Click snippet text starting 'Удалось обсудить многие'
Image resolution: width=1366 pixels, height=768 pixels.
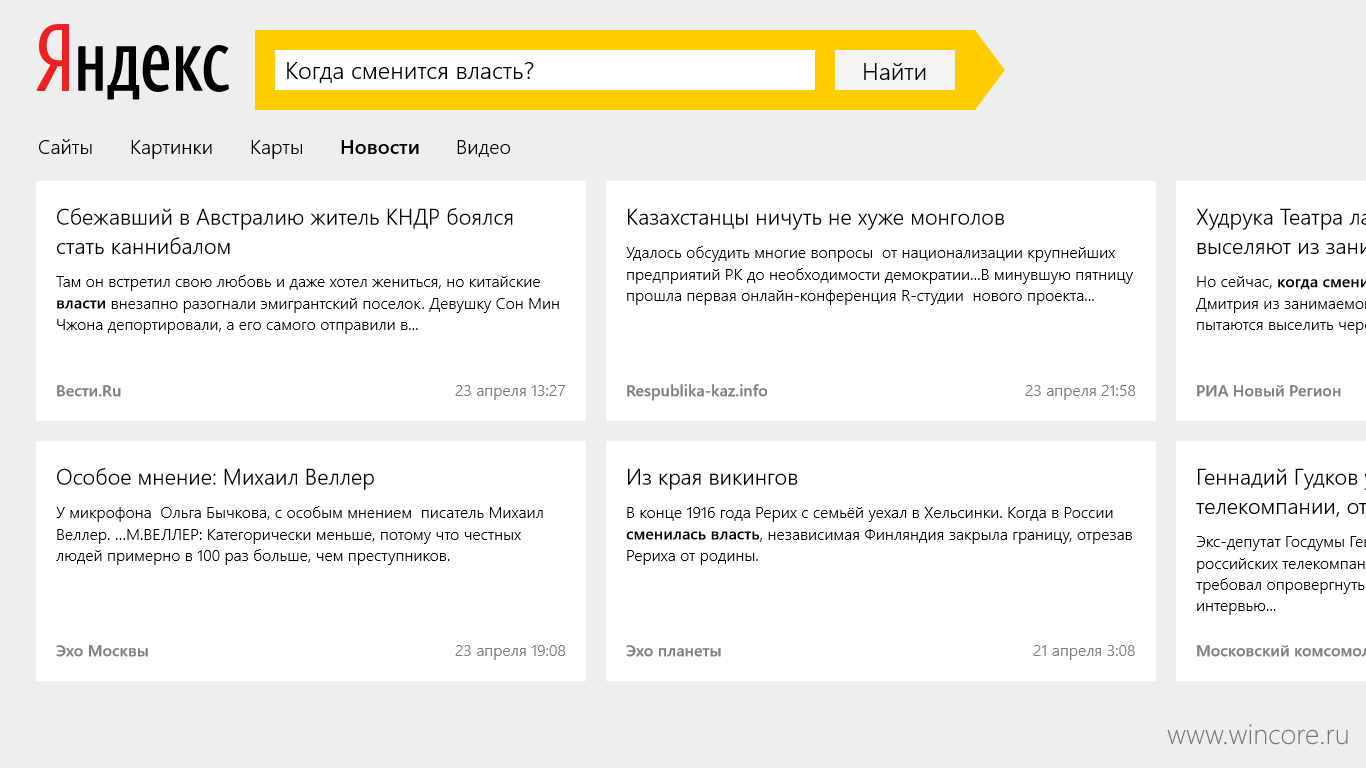point(880,274)
